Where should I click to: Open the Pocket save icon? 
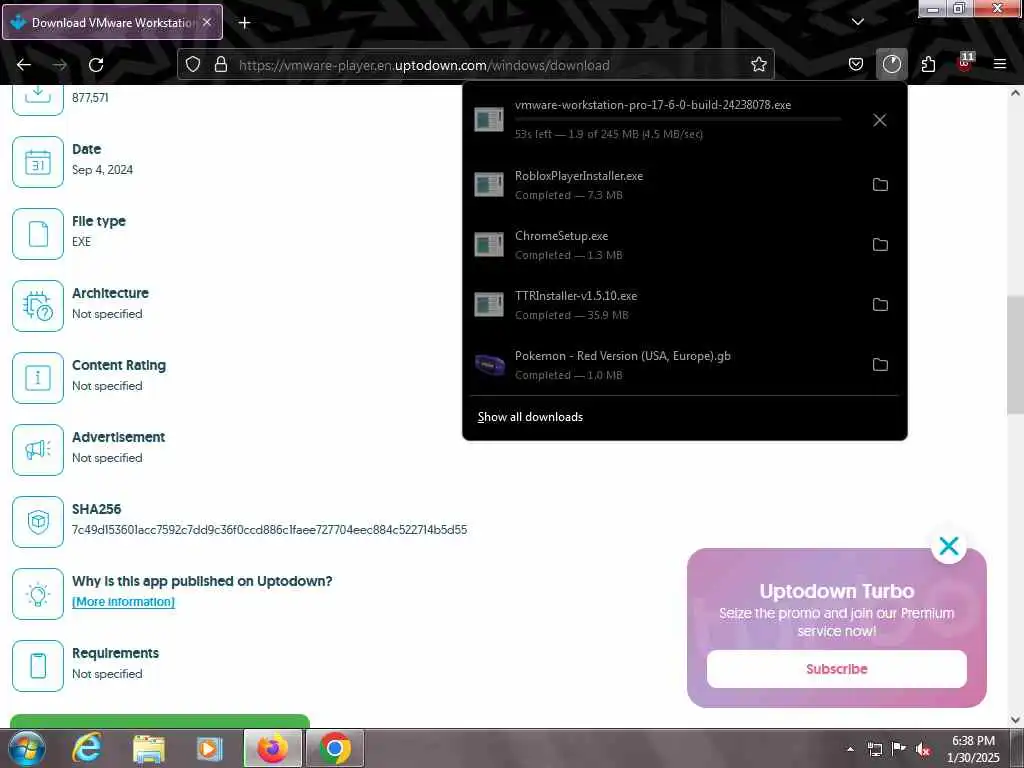pyautogui.click(x=856, y=65)
